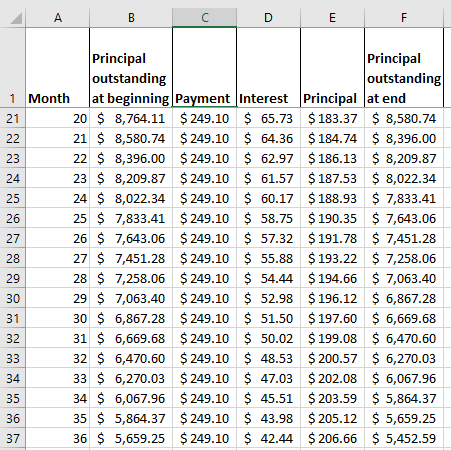Click principal value $206.66
The height and width of the screenshot is (450, 451).
click(332, 438)
